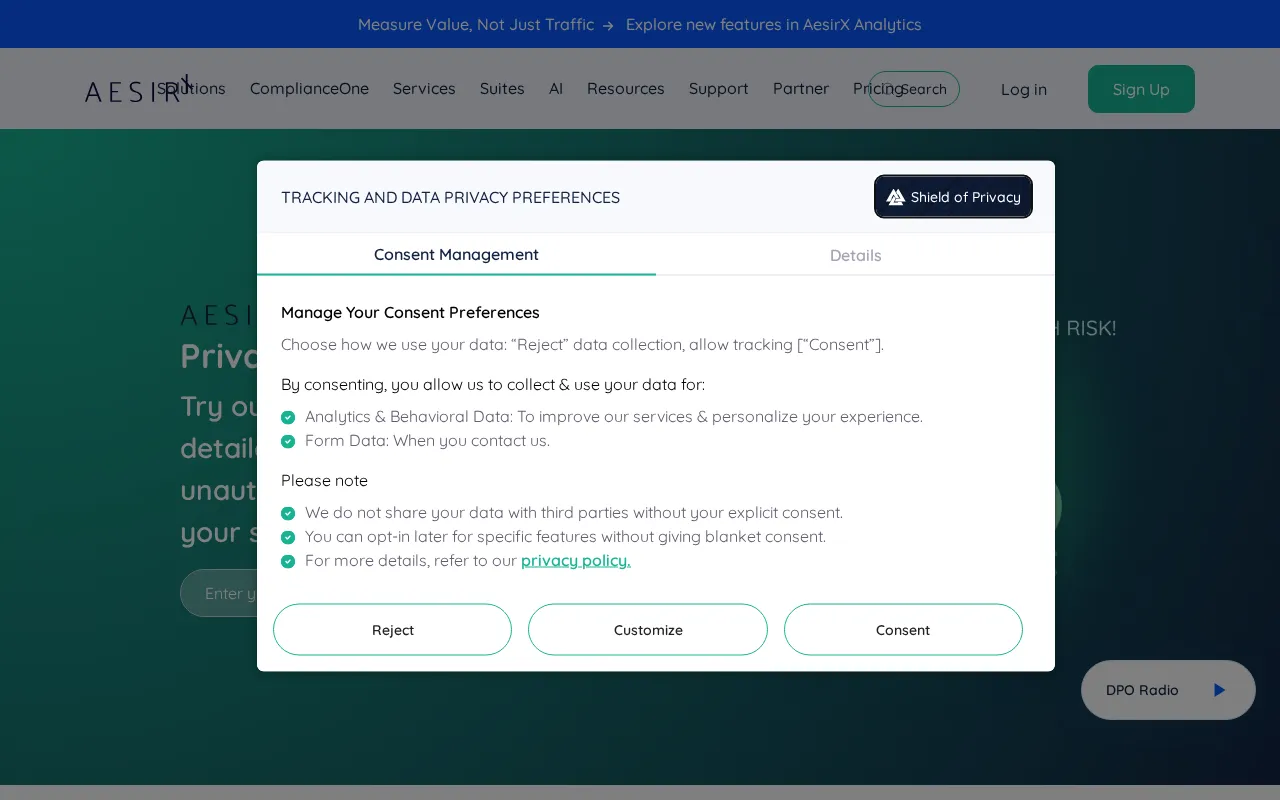Click the Analytics & Behavioral Data check icon
This screenshot has width=1280, height=800.
[x=288, y=417]
